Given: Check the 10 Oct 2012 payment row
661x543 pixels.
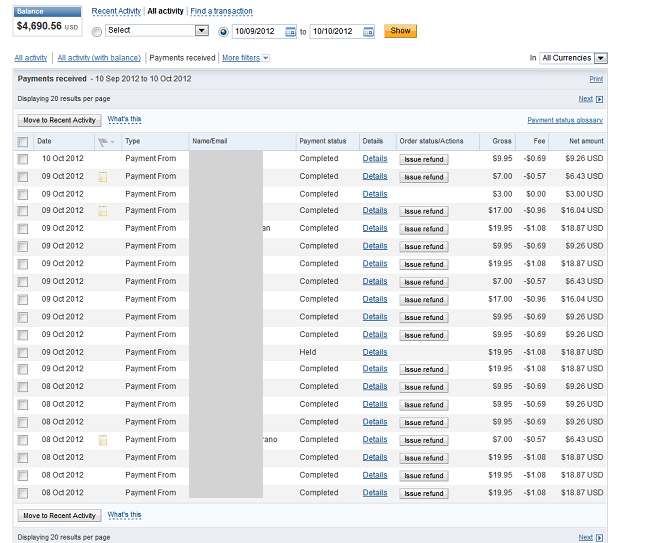Looking at the screenshot, I should click(23, 159).
